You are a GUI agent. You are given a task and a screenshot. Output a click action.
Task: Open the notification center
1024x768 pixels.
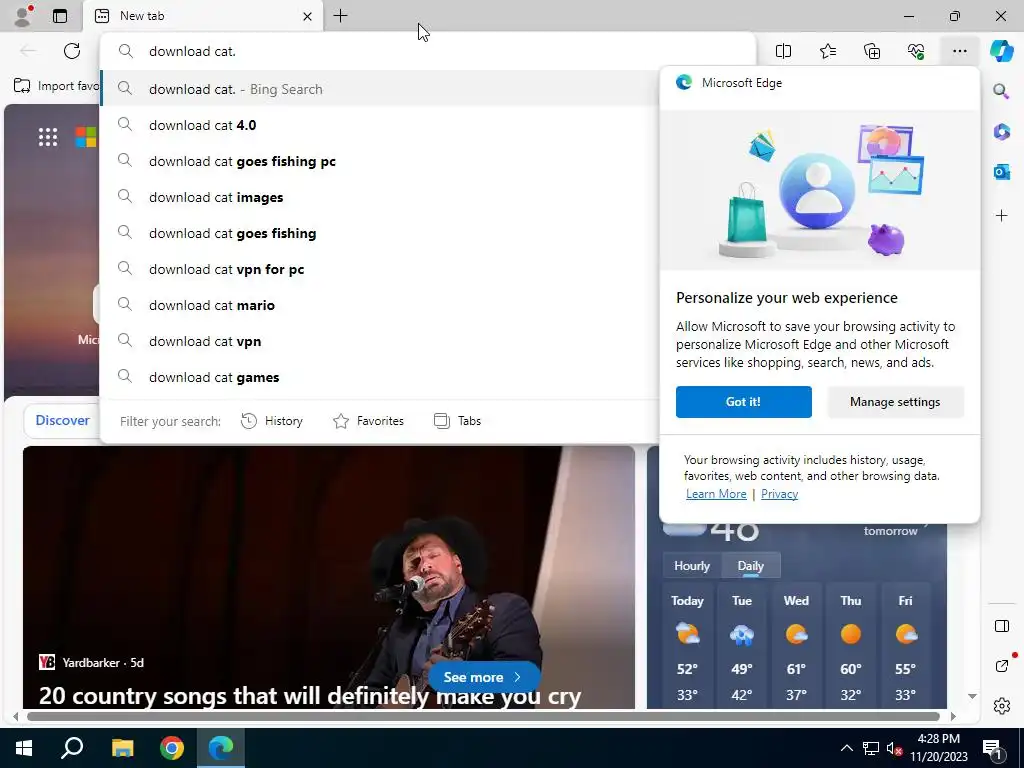coord(993,748)
